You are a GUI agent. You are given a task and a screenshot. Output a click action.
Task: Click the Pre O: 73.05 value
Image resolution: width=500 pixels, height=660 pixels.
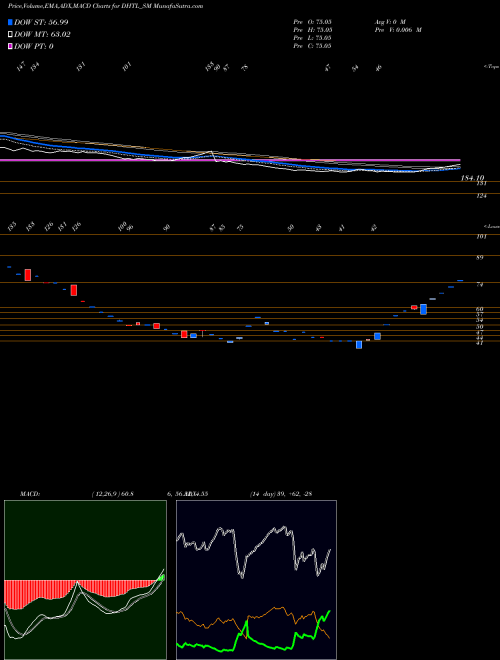[313, 21]
